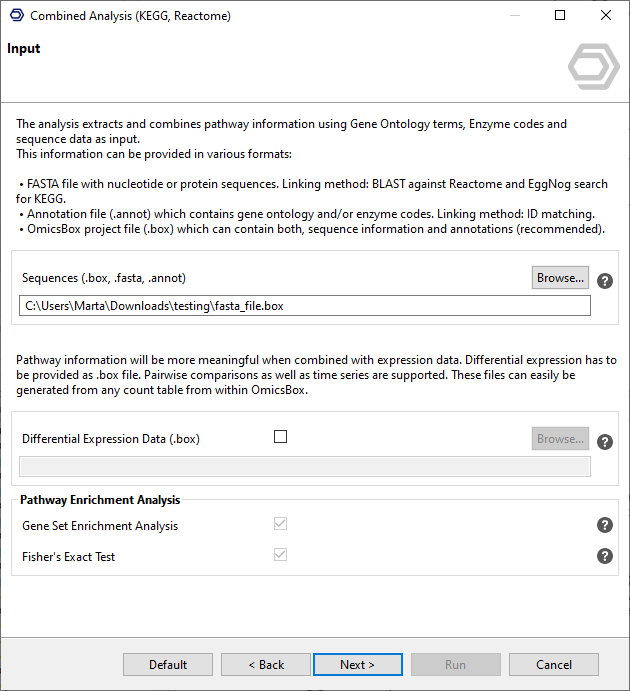Click the Sequences file path field
Viewport: 630px width, 691px height.
tap(305, 306)
